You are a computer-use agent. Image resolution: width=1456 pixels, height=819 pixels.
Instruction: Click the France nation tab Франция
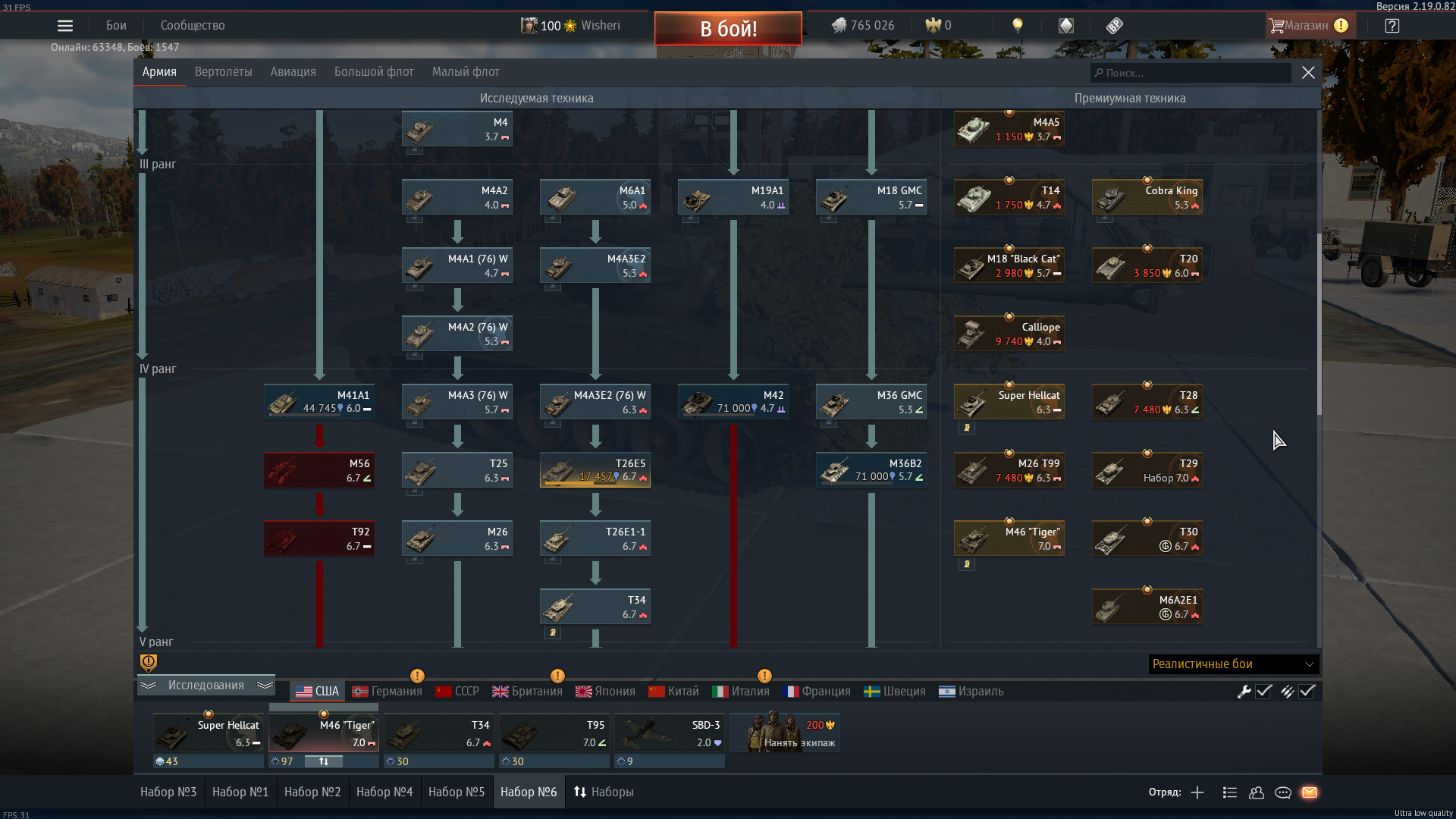[x=816, y=692]
